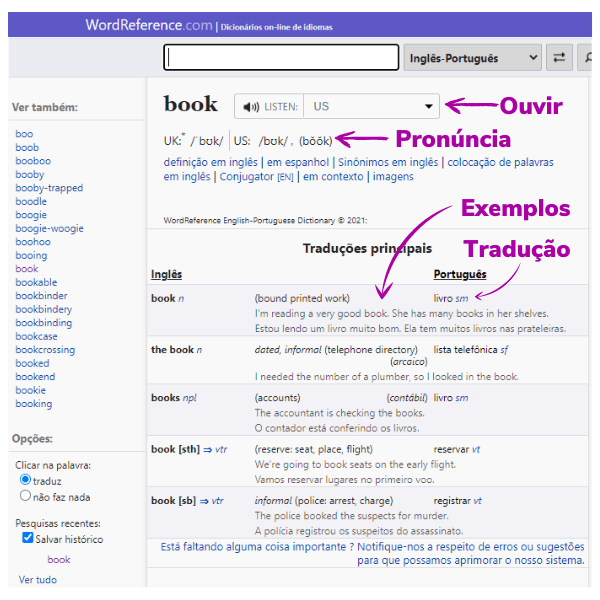Image resolution: width=600 pixels, height=600 pixels.
Task: Open 'definição em inglês' link
Action: (x=210, y=162)
